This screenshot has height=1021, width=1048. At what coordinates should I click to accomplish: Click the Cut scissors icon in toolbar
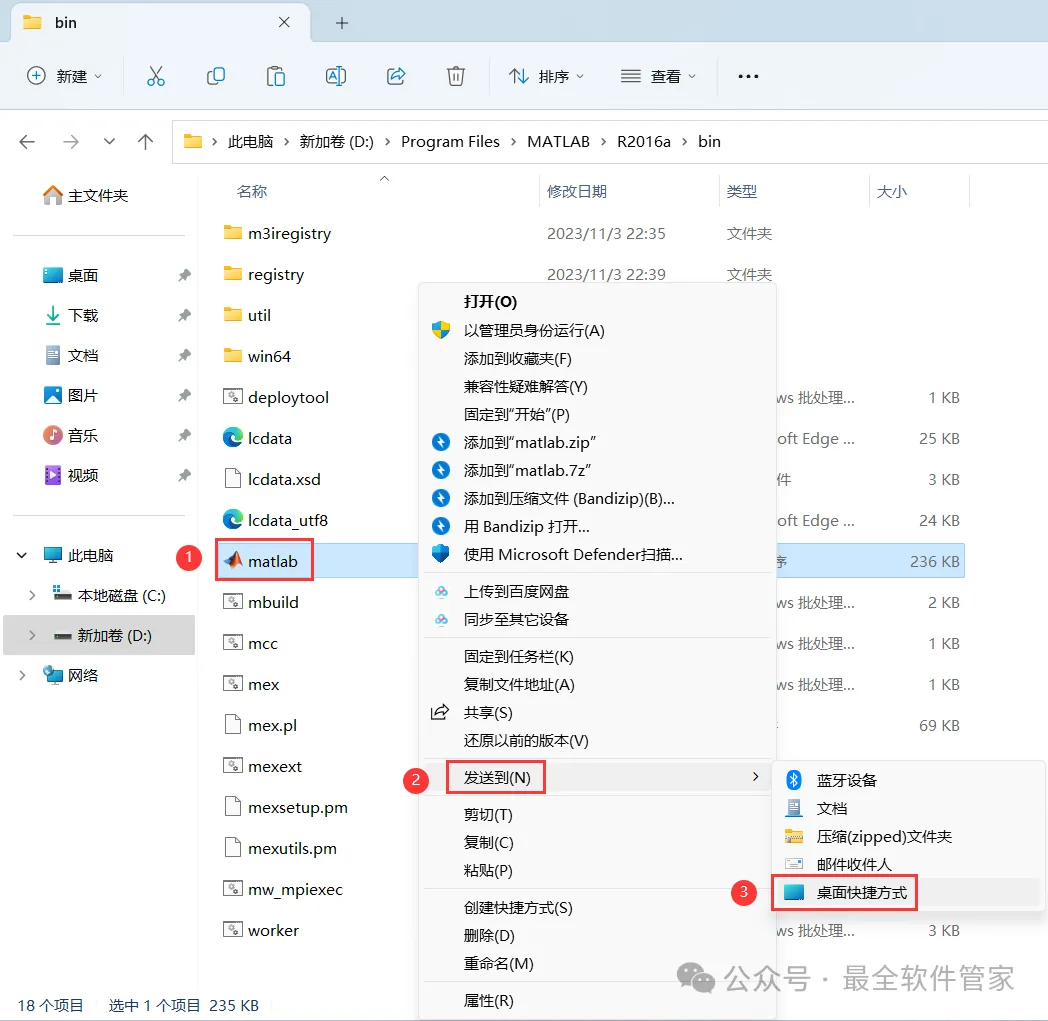156,76
